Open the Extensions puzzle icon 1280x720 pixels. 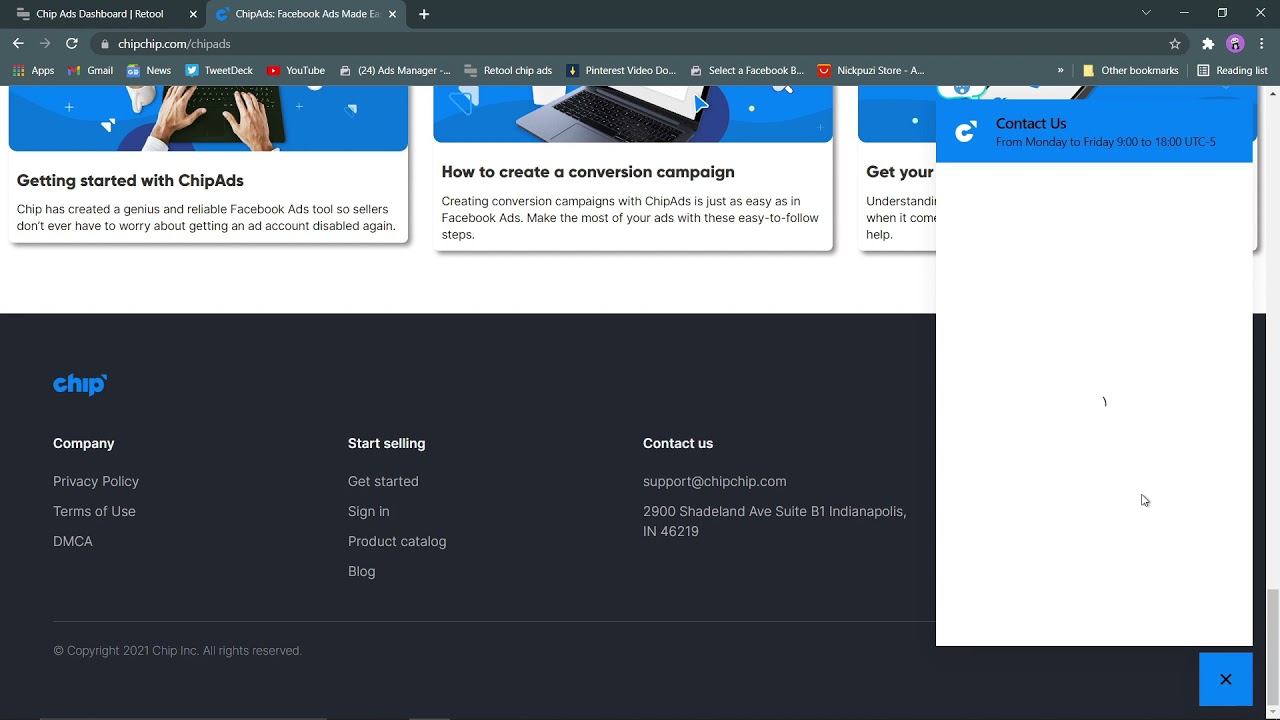1208,43
